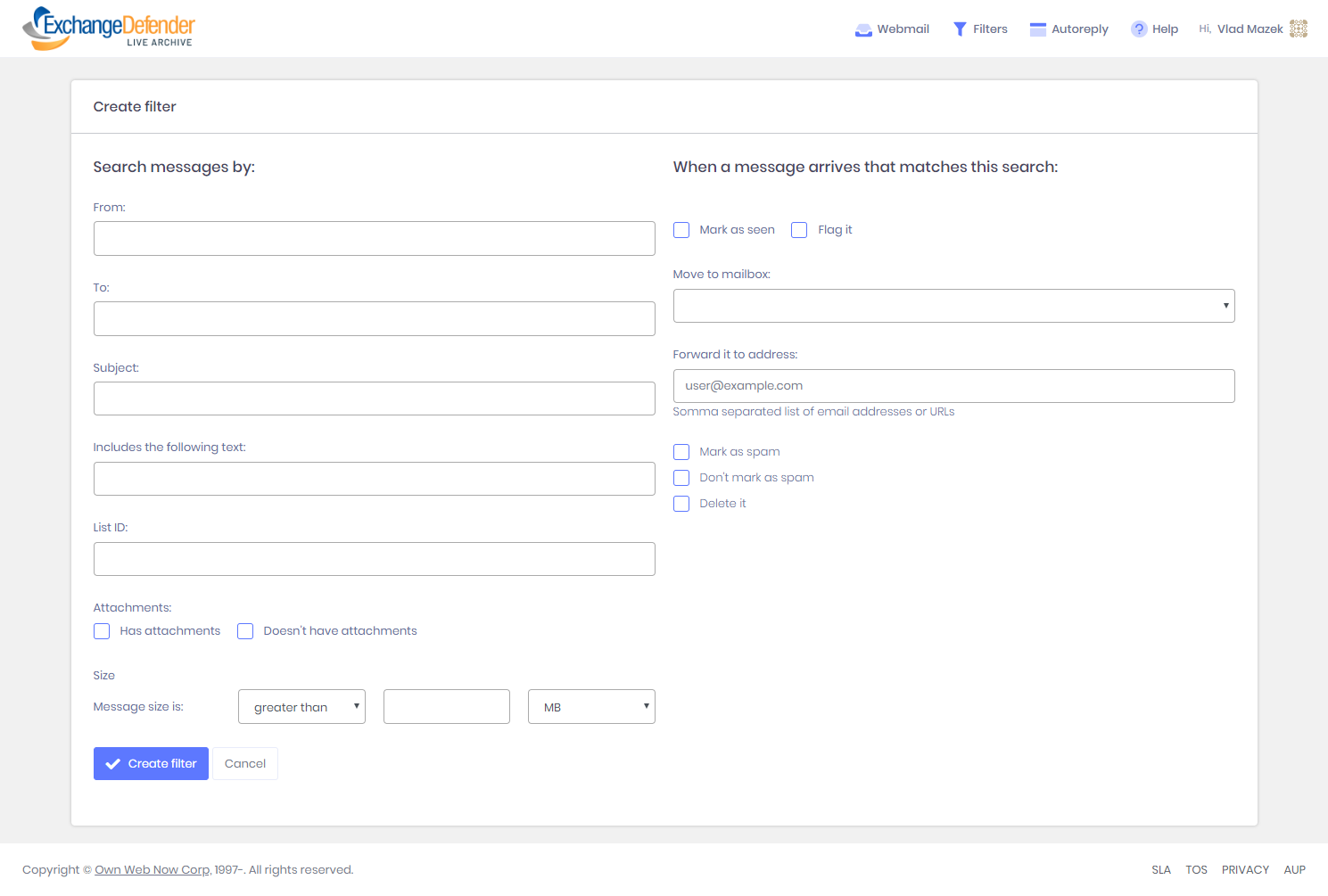The image size is (1328, 896).
Task: Click the Autoreply icon in header
Action: pos(1037,29)
